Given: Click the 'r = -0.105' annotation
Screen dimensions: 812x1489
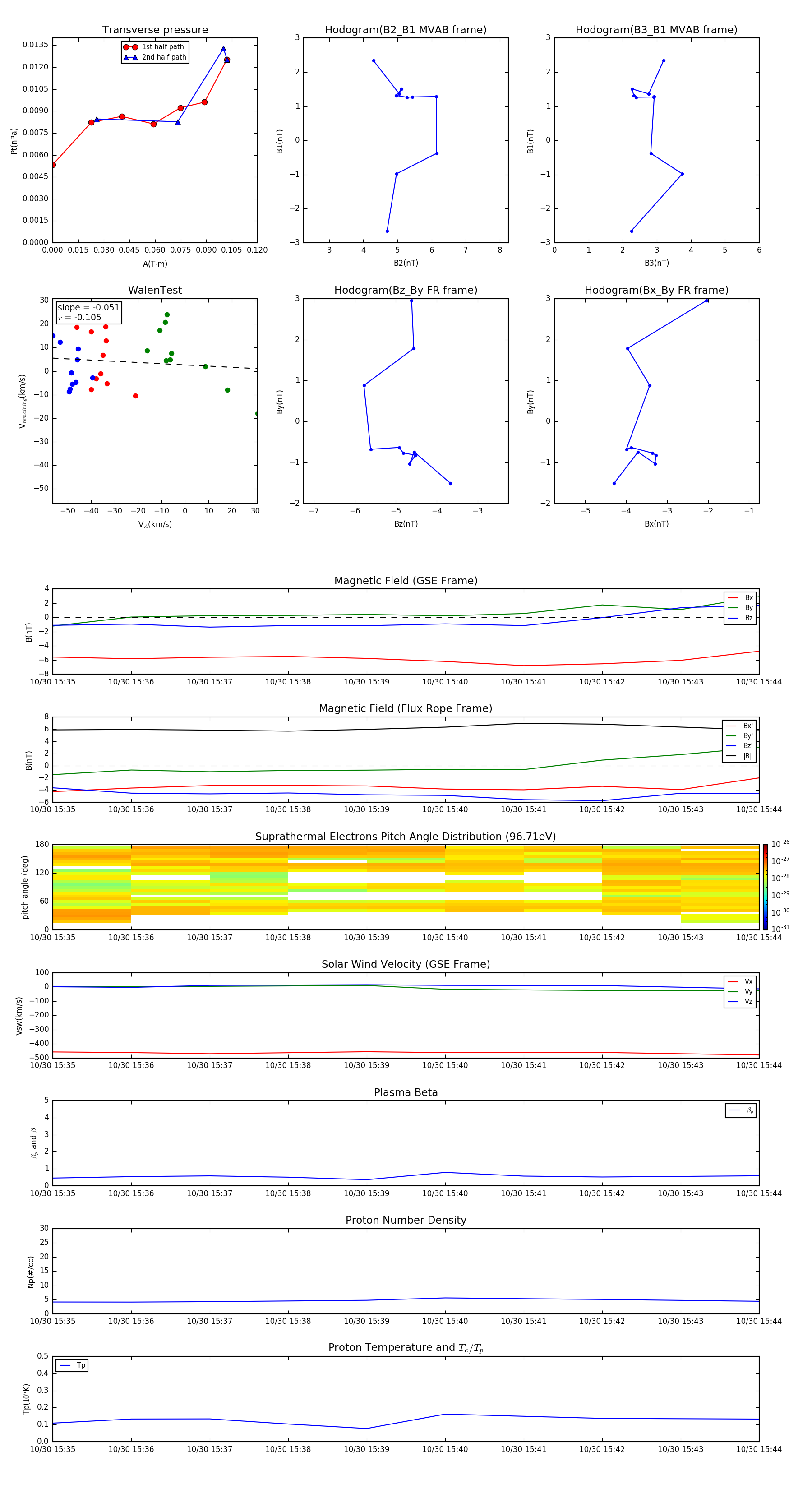Looking at the screenshot, I should 80,317.
